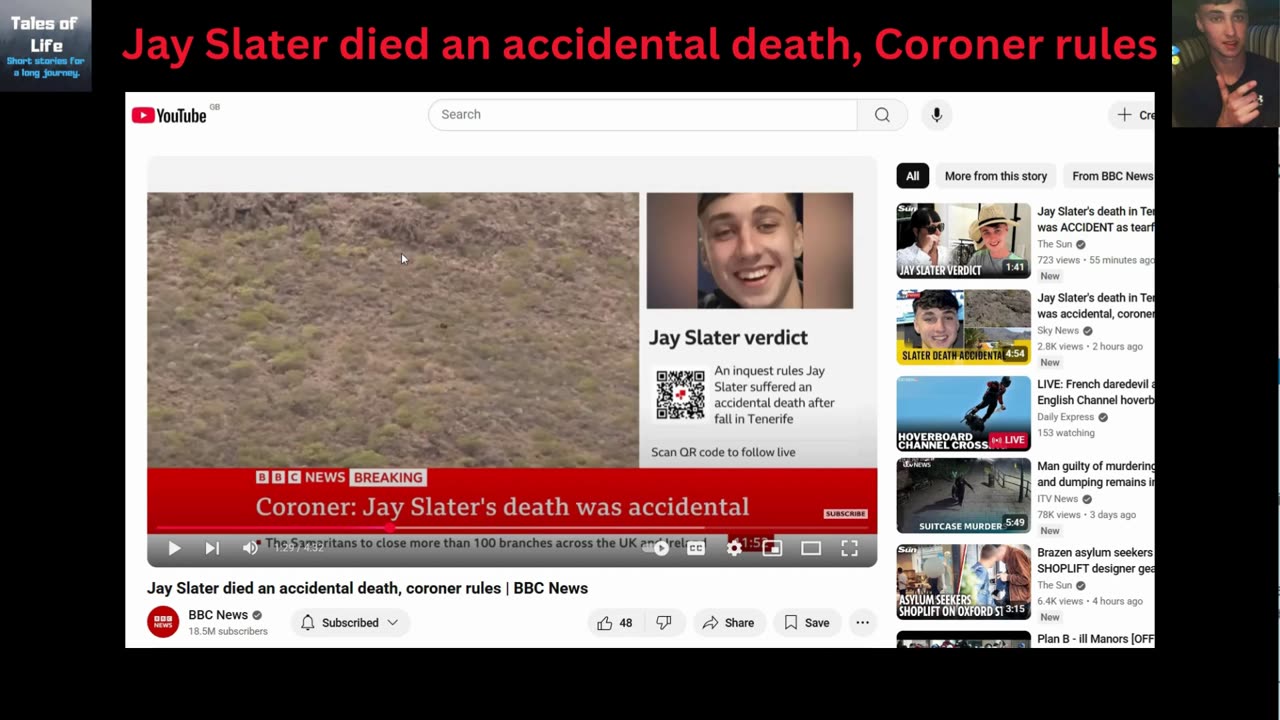This screenshot has height=720, width=1280.
Task: Open Sky News video title link
Action: (x=1096, y=306)
